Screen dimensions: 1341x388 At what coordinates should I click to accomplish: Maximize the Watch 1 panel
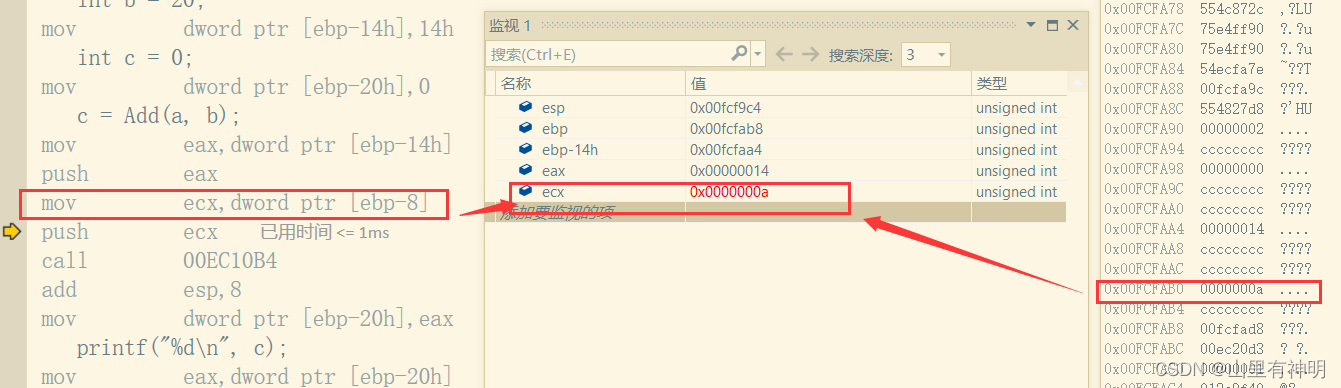point(1052,25)
